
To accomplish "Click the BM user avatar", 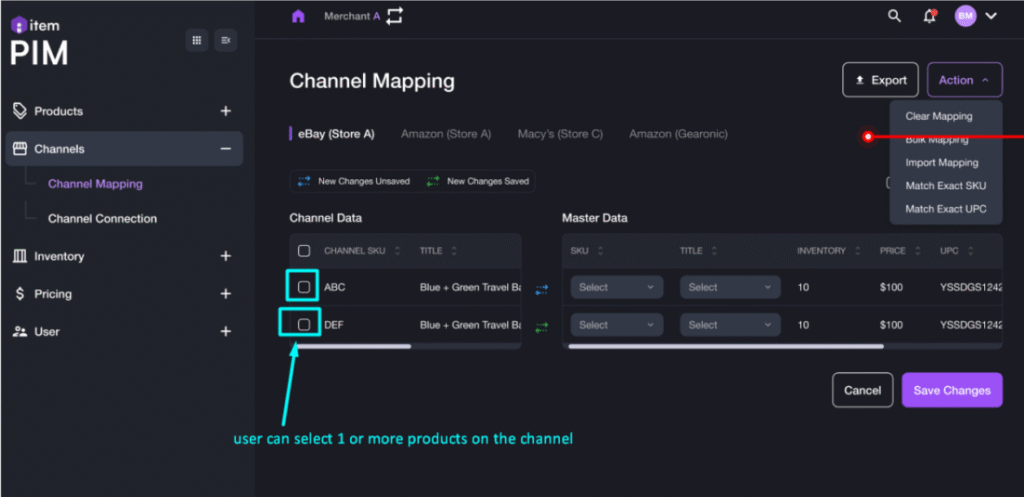I will click(965, 16).
